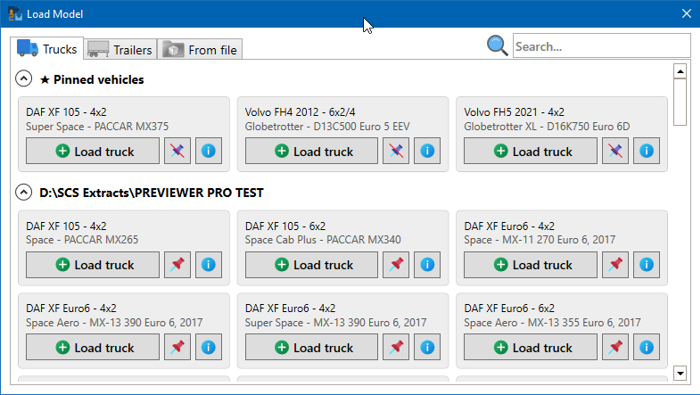The image size is (700, 395).
Task: Click the "Globetrotter XL - D16K750 Euro 6D" text
Action: tap(547, 126)
